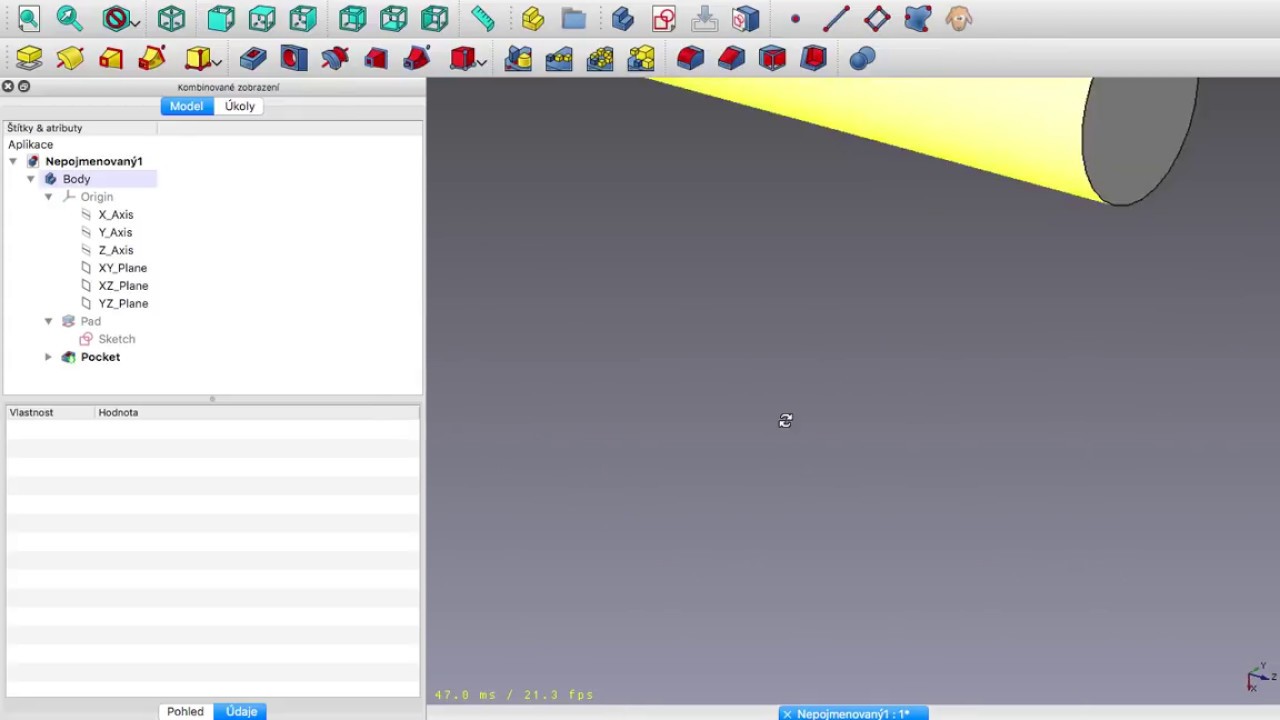This screenshot has width=1280, height=720.
Task: Expand the Pocket tree node
Action: click(x=48, y=357)
